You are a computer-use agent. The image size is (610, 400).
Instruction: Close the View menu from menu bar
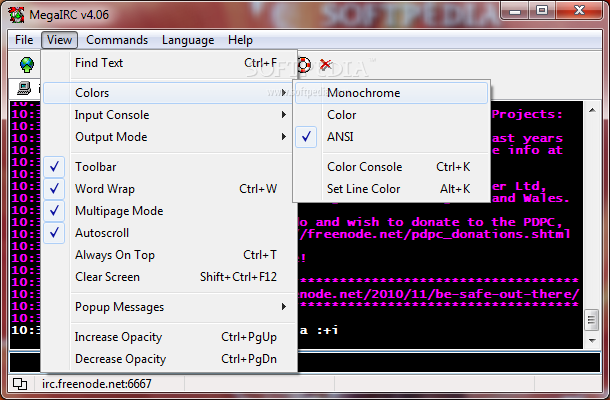pyautogui.click(x=60, y=40)
